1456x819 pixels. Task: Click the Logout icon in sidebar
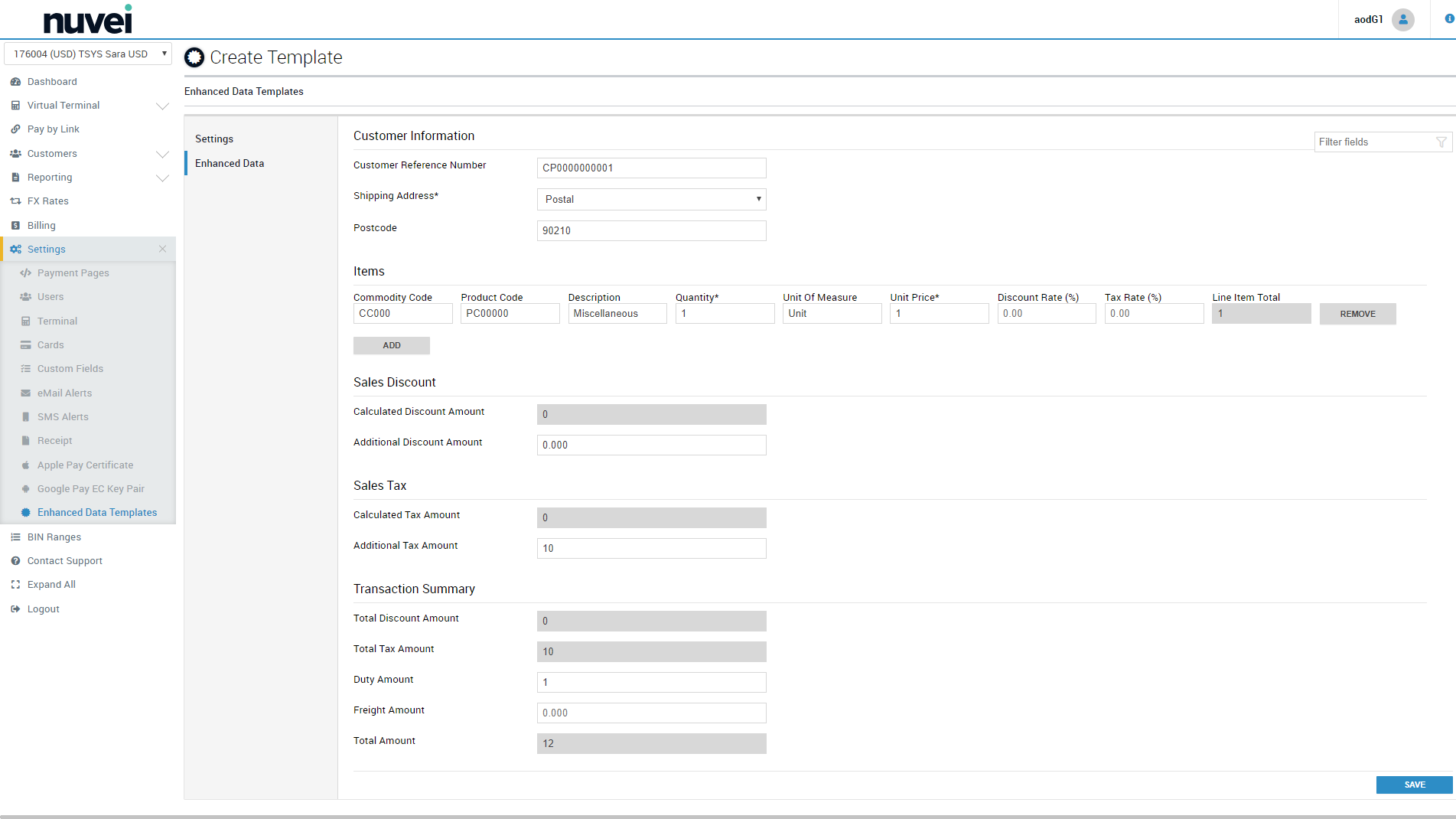click(x=15, y=609)
